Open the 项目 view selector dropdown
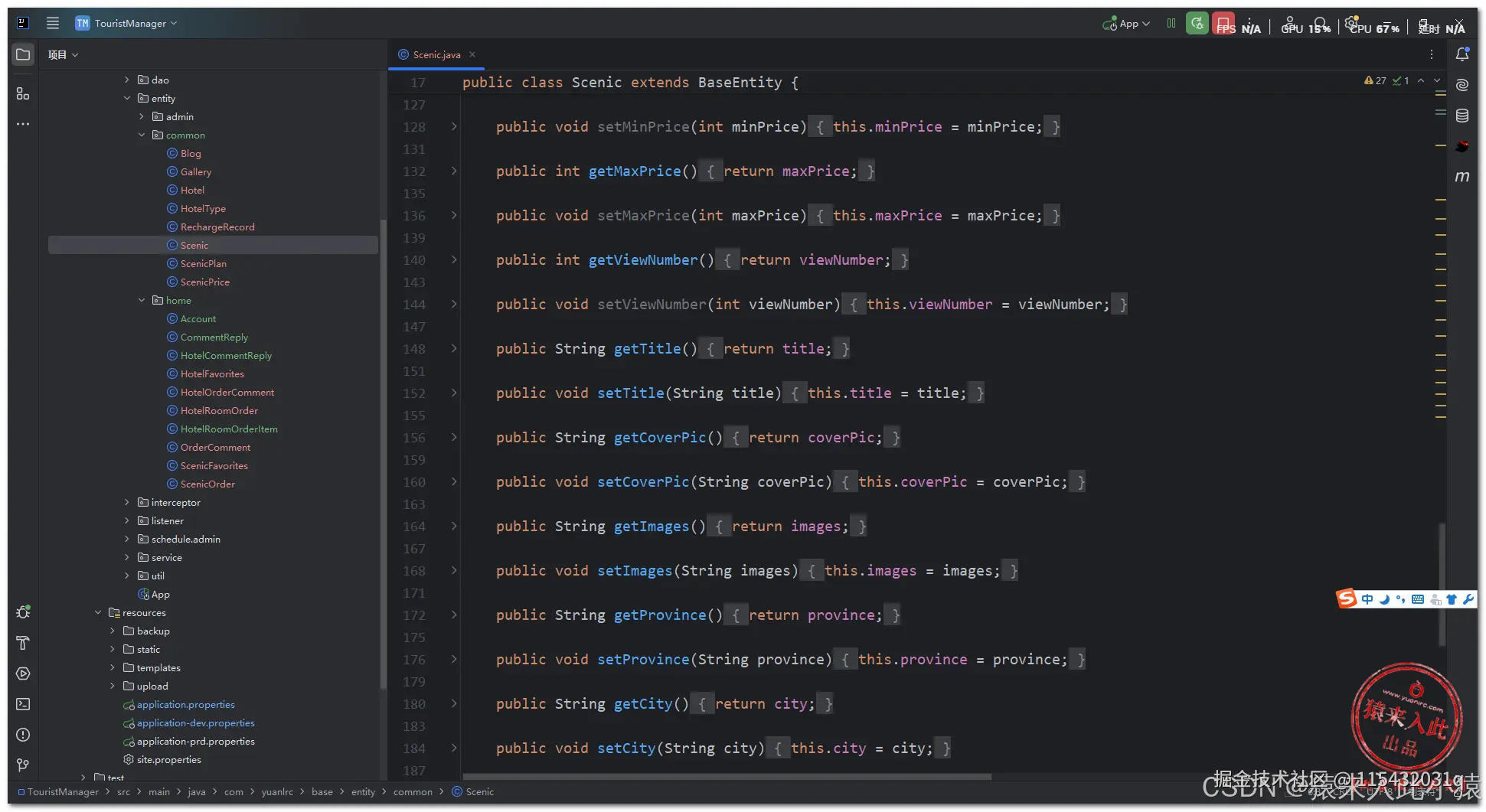This screenshot has width=1486, height=812. 63,54
